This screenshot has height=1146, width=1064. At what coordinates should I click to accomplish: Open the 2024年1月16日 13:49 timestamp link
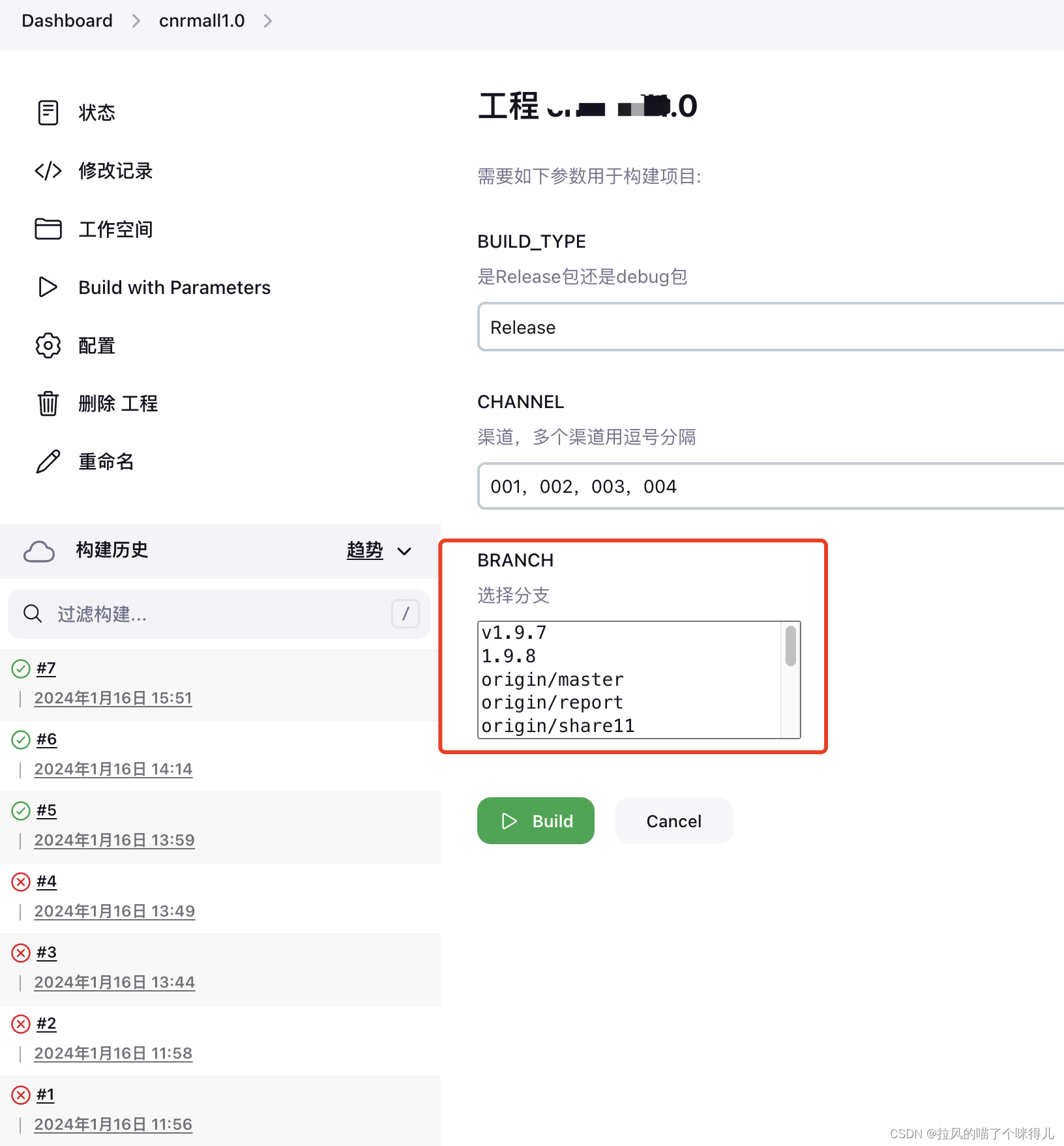(115, 911)
